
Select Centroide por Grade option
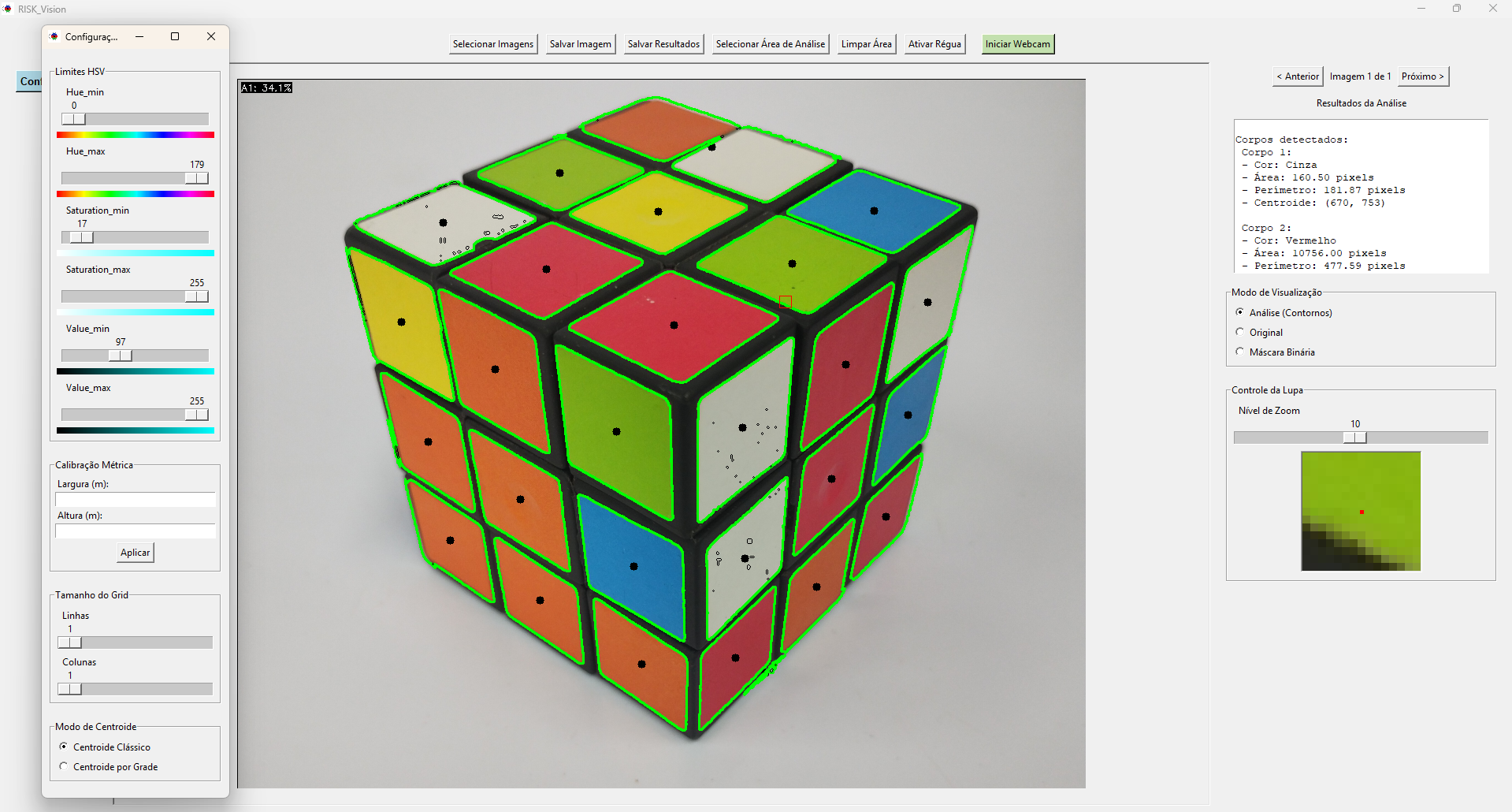click(x=64, y=766)
